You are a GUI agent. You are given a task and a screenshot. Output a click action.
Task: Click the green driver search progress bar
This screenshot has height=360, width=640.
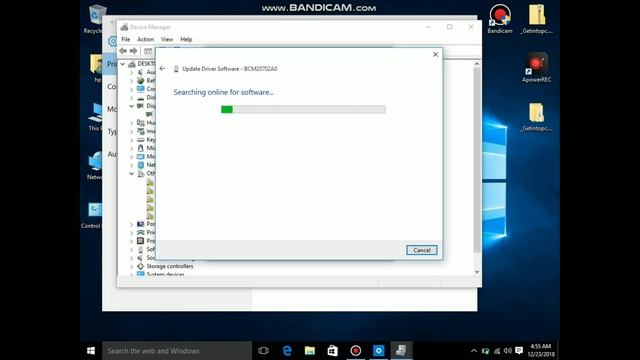tap(303, 109)
